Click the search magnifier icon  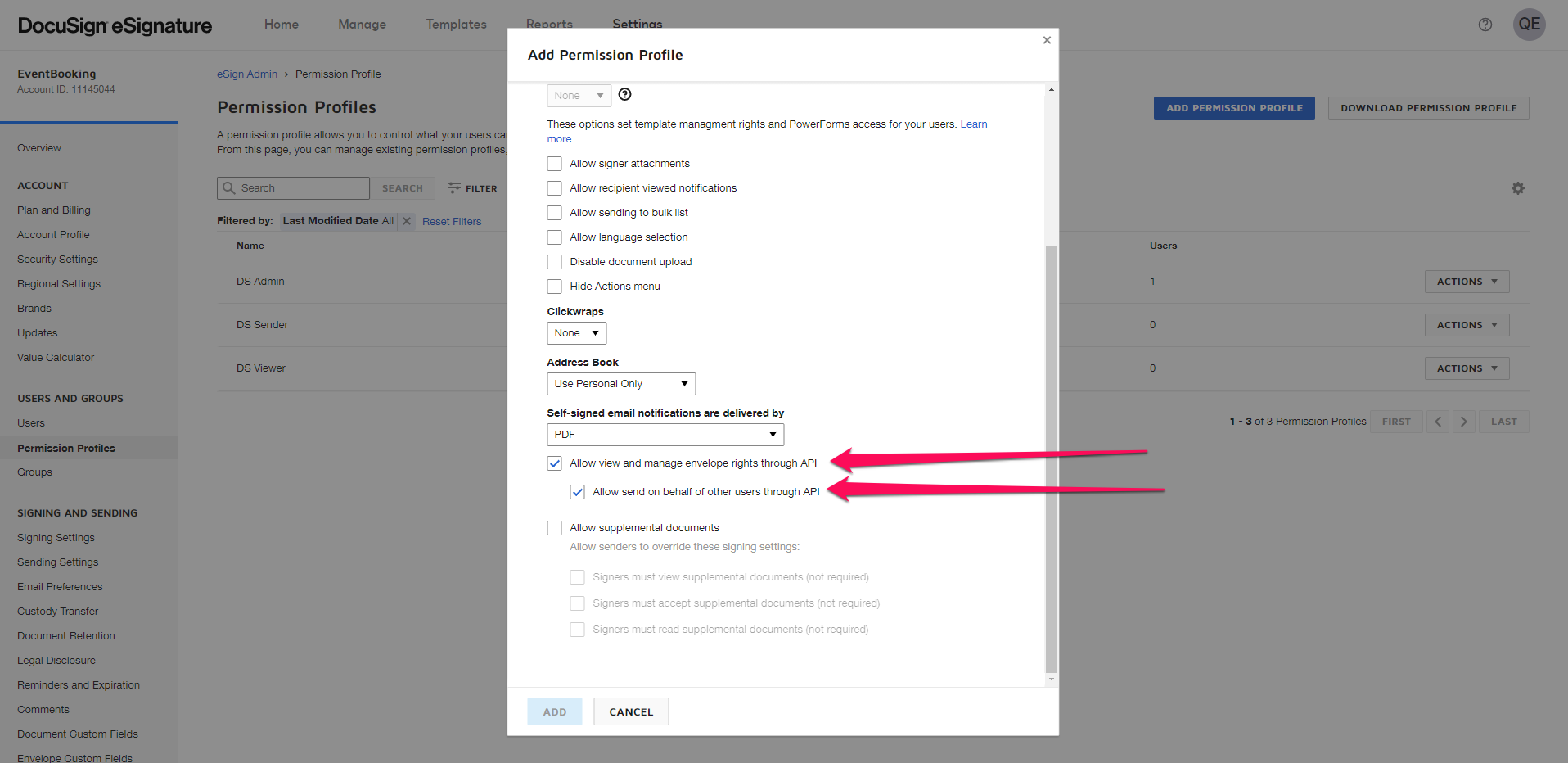(x=229, y=188)
